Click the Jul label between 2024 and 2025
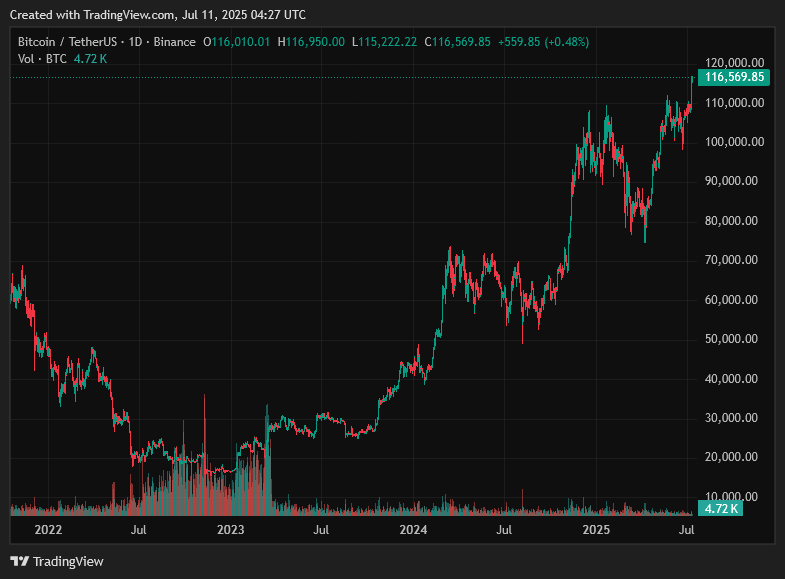This screenshot has height=579, width=785. [x=504, y=530]
